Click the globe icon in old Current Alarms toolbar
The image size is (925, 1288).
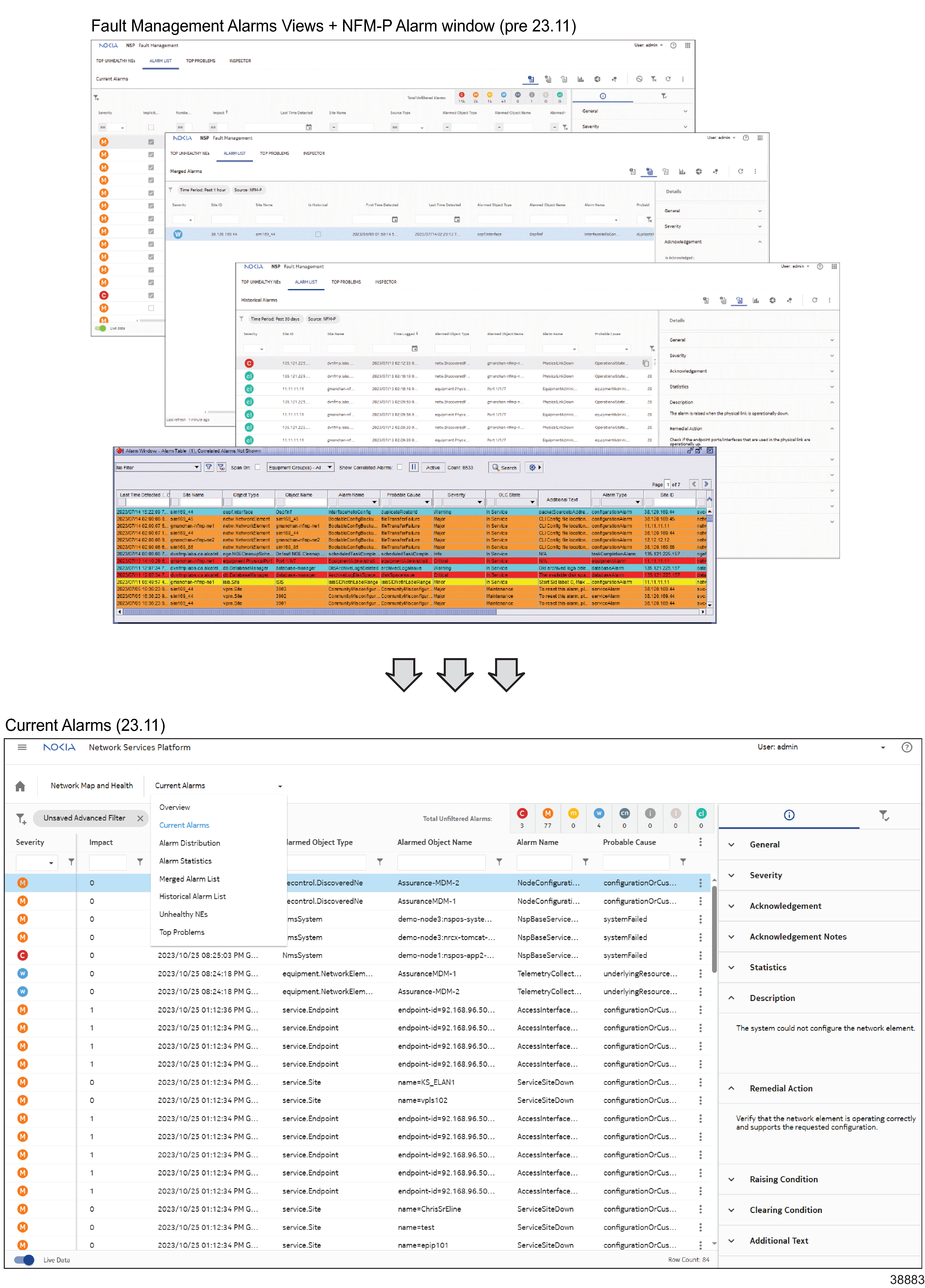[x=597, y=80]
